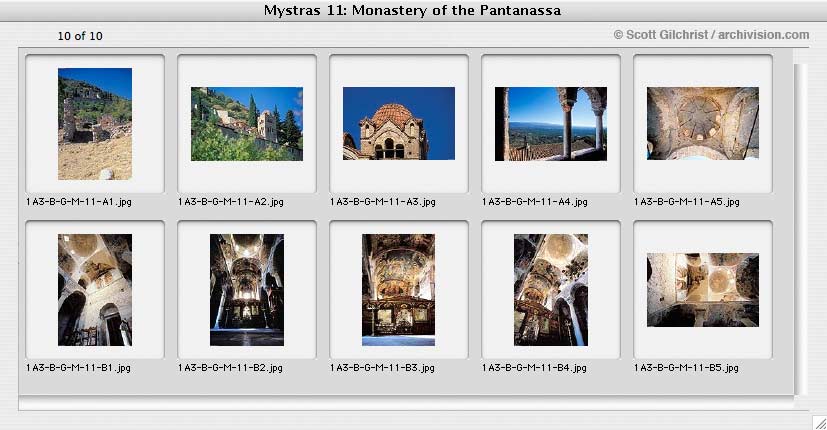Click the filename 1A3-B-G-M-11-B5.jpg
Viewport: 827px width, 430px height.
pyautogui.click(x=686, y=368)
